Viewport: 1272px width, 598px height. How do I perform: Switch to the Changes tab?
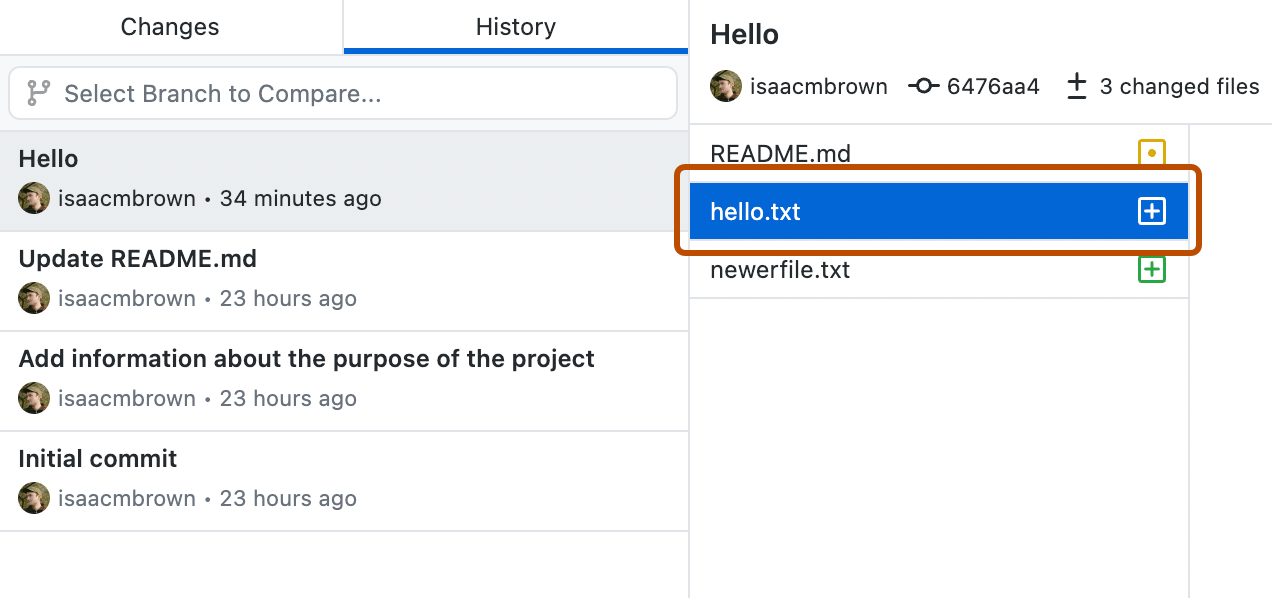pyautogui.click(x=169, y=26)
